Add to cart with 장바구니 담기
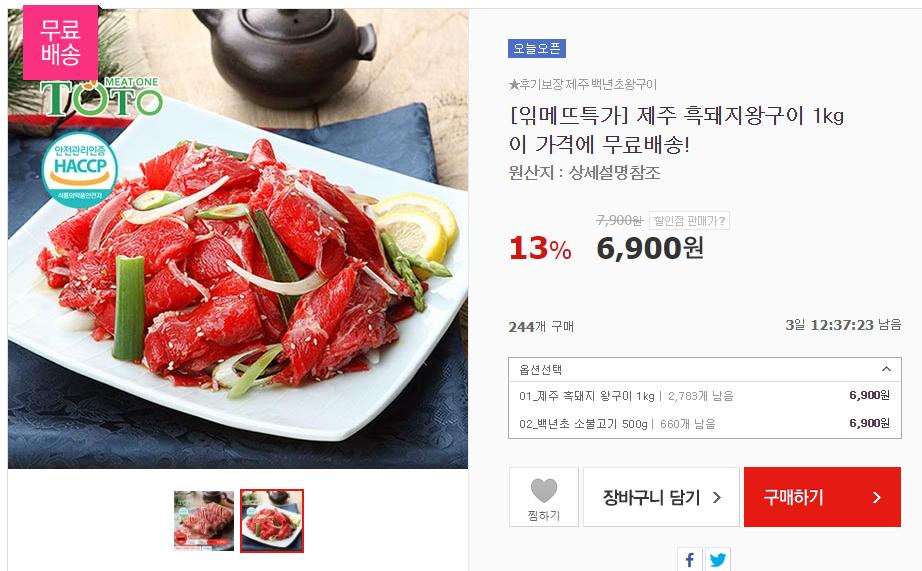The image size is (922, 571). [661, 497]
